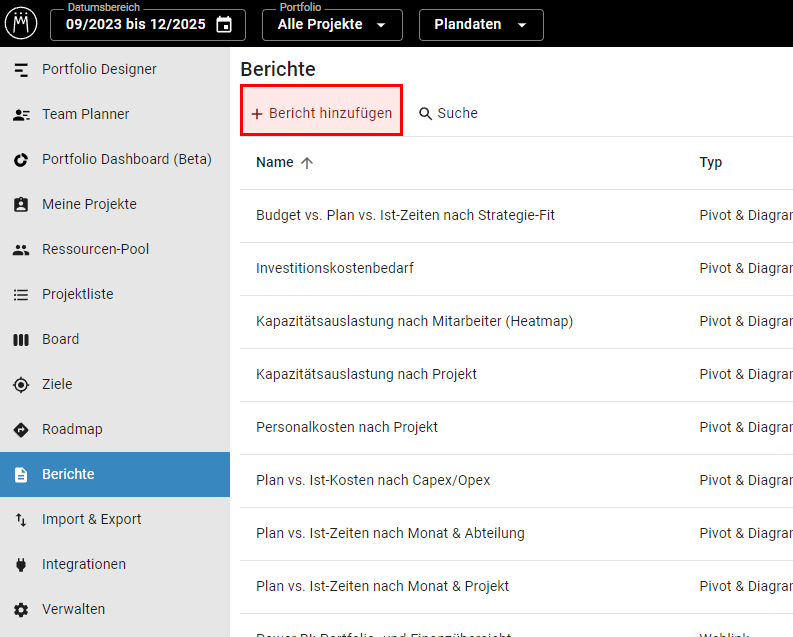Open Plan vs. Ist-Zeiten nach Monat & Projekt
Viewport: 793px width, 637px height.
pyautogui.click(x=382, y=586)
